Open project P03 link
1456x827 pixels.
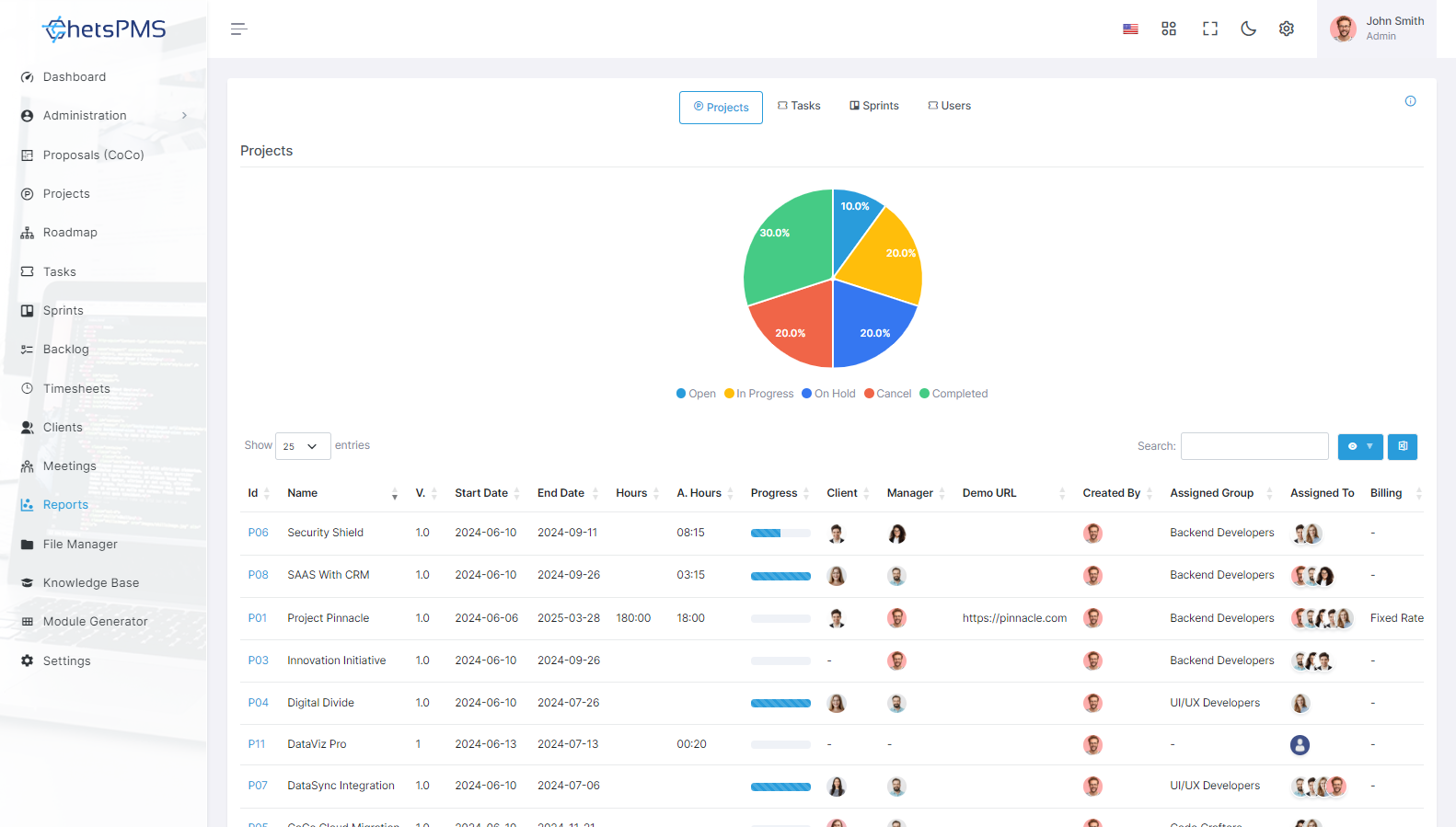pos(258,660)
